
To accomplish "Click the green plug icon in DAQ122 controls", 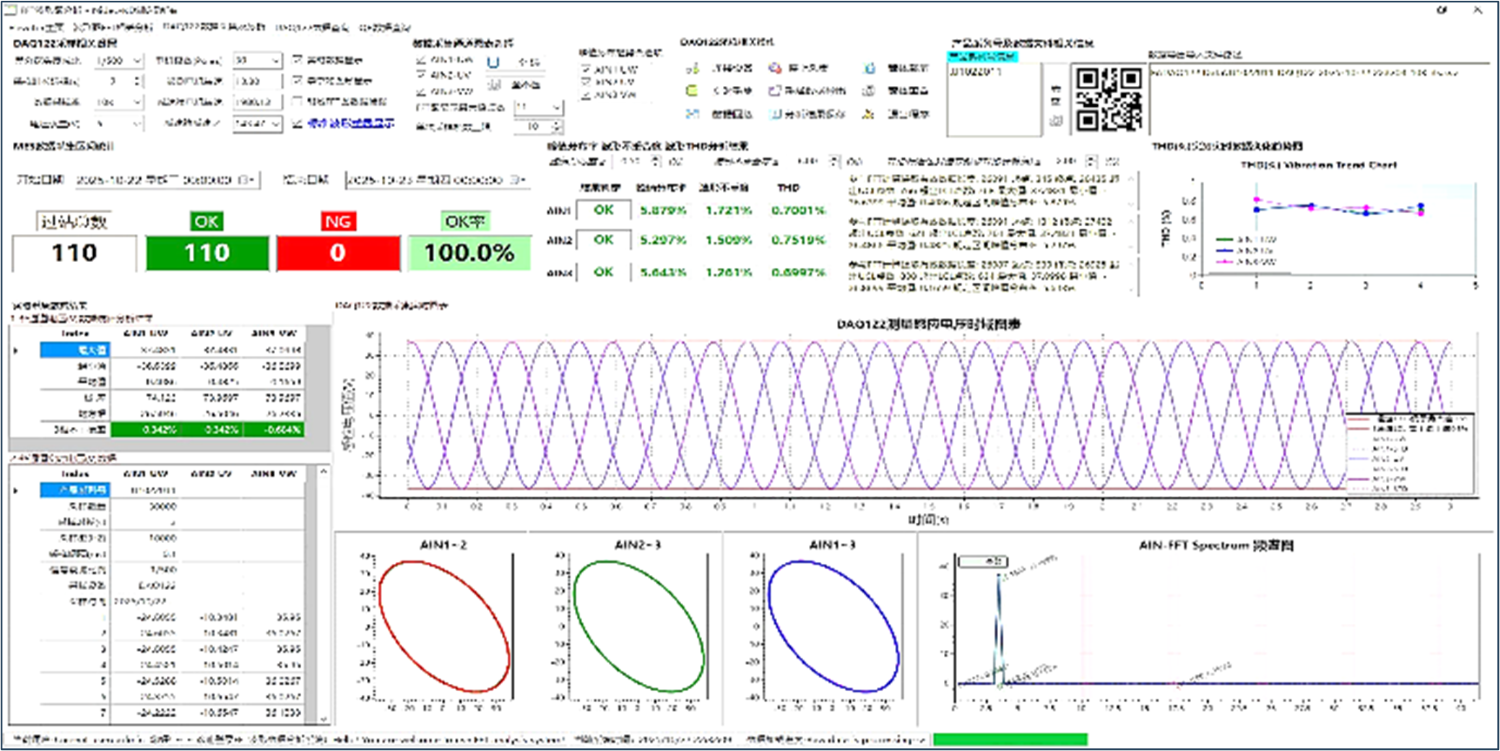I will (x=691, y=68).
